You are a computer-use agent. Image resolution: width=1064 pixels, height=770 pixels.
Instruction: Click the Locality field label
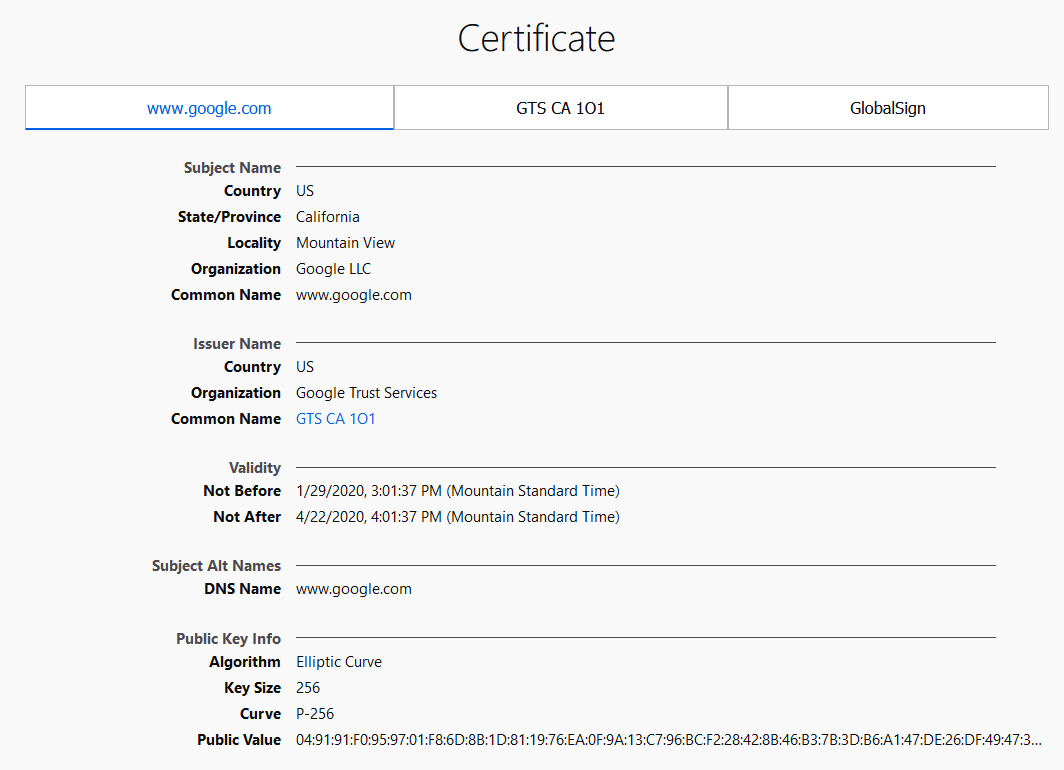coord(254,243)
